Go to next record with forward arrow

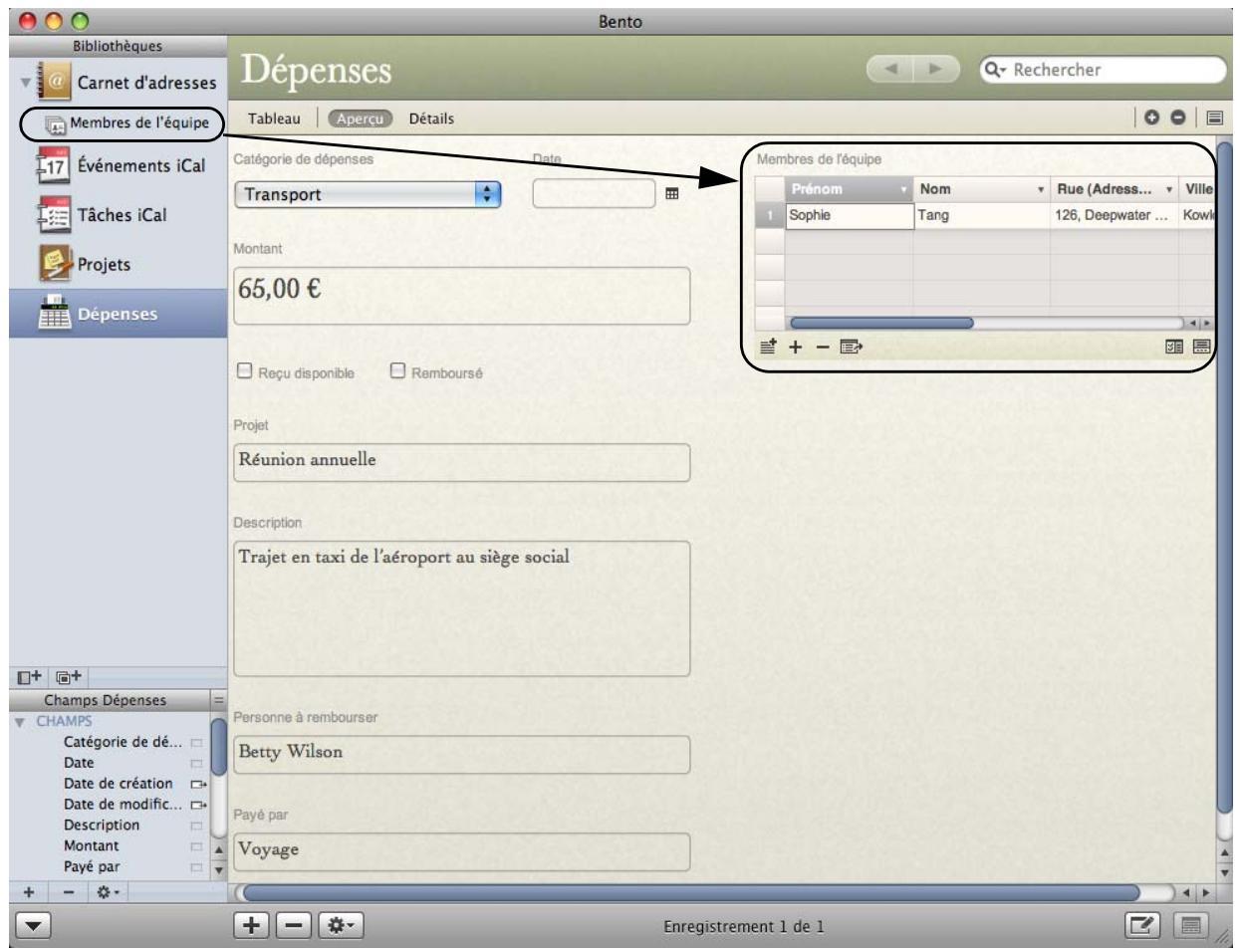pyautogui.click(x=935, y=69)
